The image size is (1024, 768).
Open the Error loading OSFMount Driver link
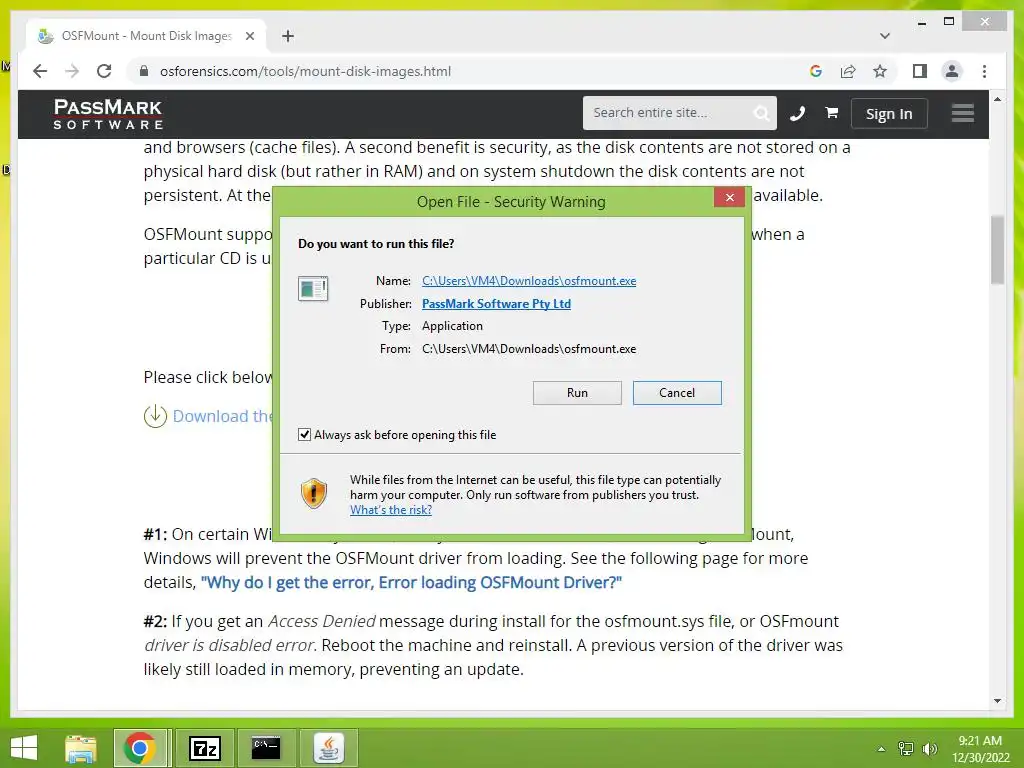(x=411, y=583)
